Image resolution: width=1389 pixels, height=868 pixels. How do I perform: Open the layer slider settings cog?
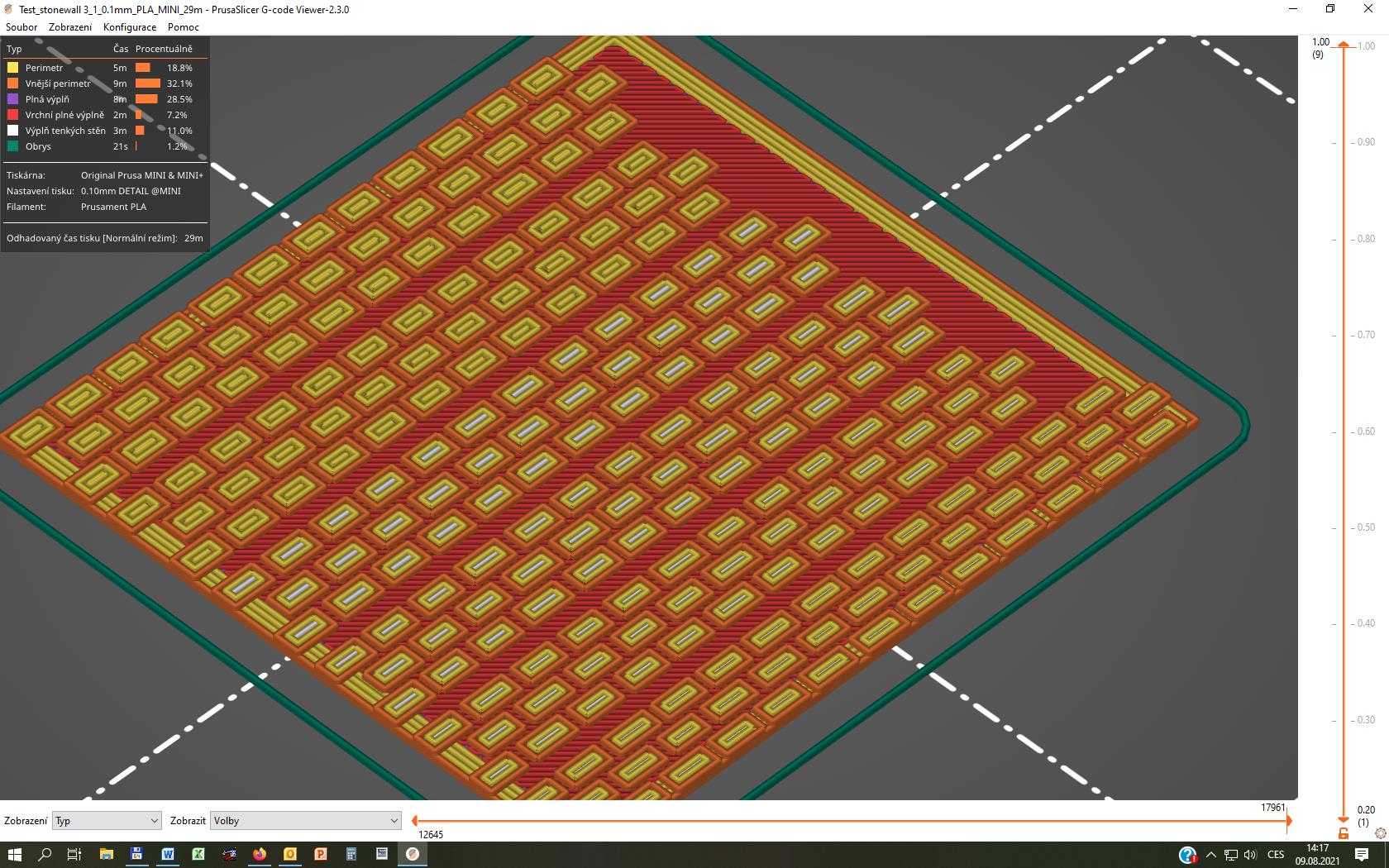[1380, 833]
